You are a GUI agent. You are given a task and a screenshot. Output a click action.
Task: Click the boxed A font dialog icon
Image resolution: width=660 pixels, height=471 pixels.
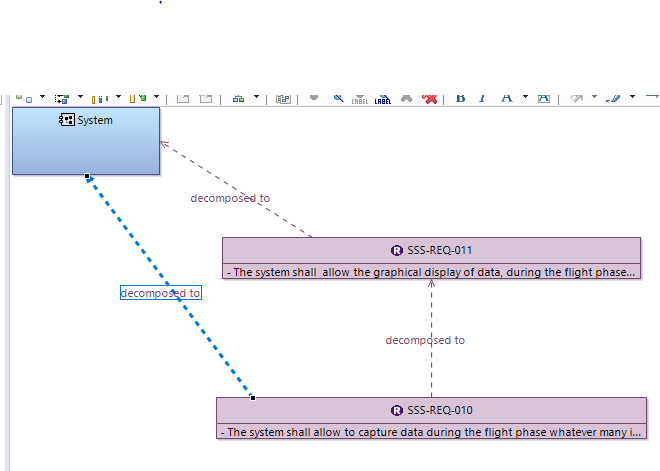pyautogui.click(x=544, y=99)
